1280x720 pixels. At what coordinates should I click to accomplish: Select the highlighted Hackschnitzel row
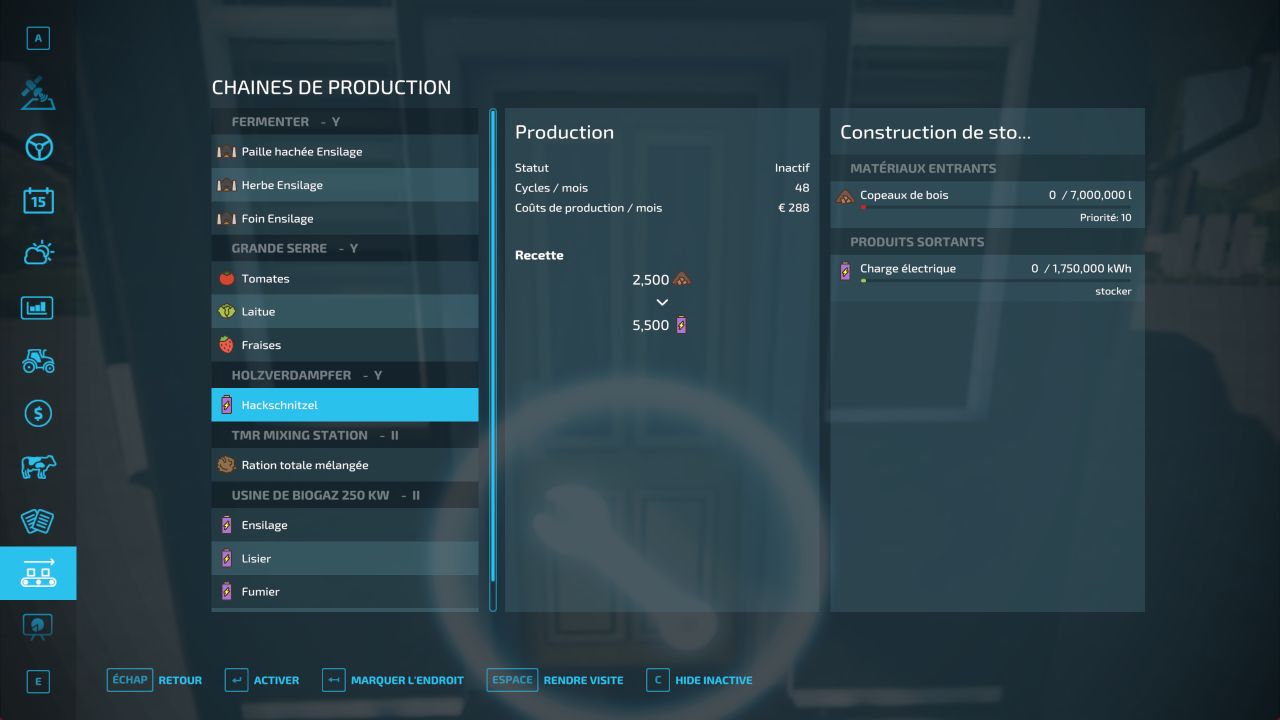pyautogui.click(x=345, y=405)
